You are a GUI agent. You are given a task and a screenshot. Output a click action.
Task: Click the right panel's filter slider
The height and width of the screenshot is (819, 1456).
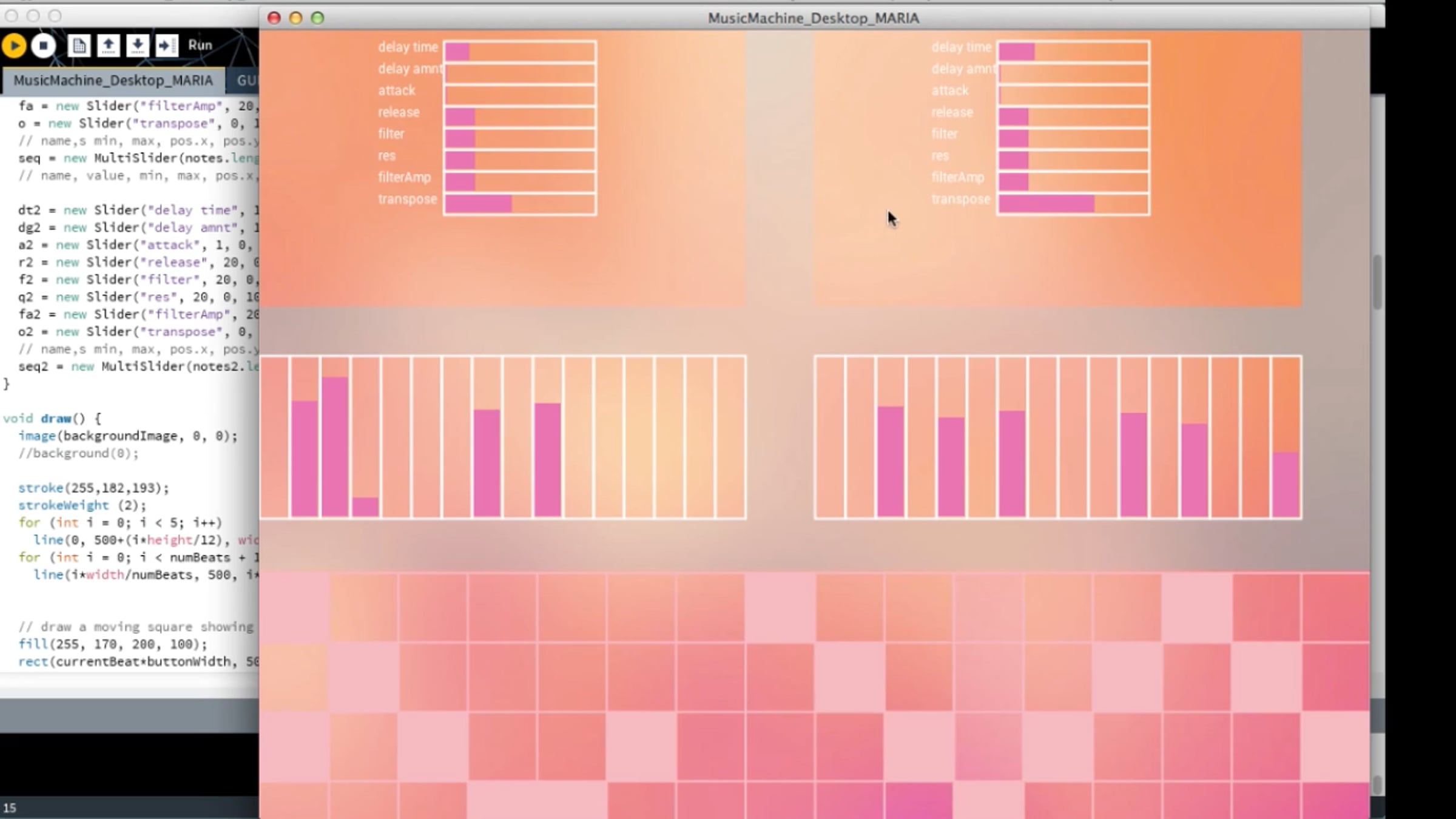(x=1073, y=138)
